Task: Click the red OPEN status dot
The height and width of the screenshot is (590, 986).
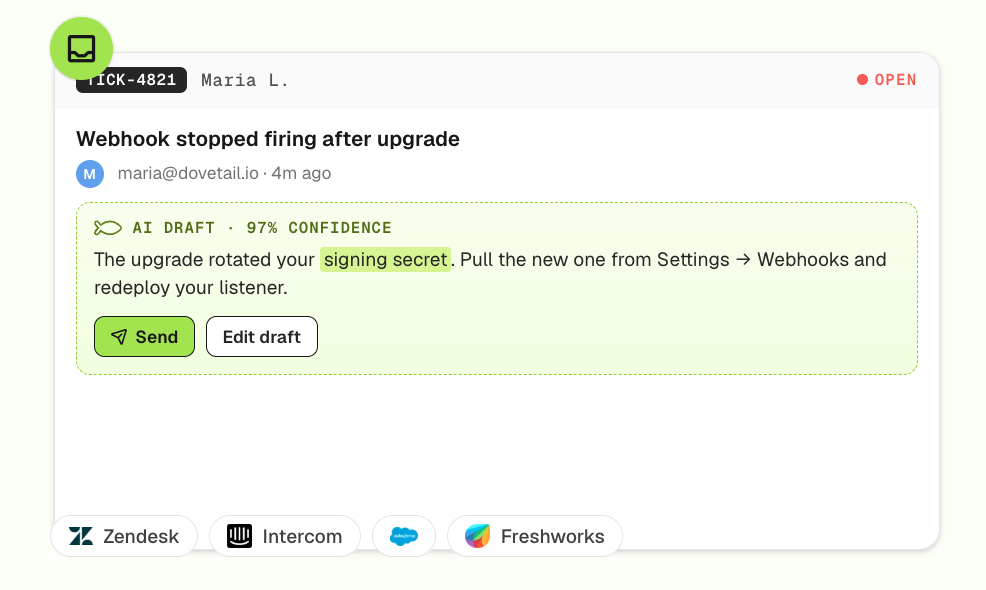Action: (x=862, y=79)
